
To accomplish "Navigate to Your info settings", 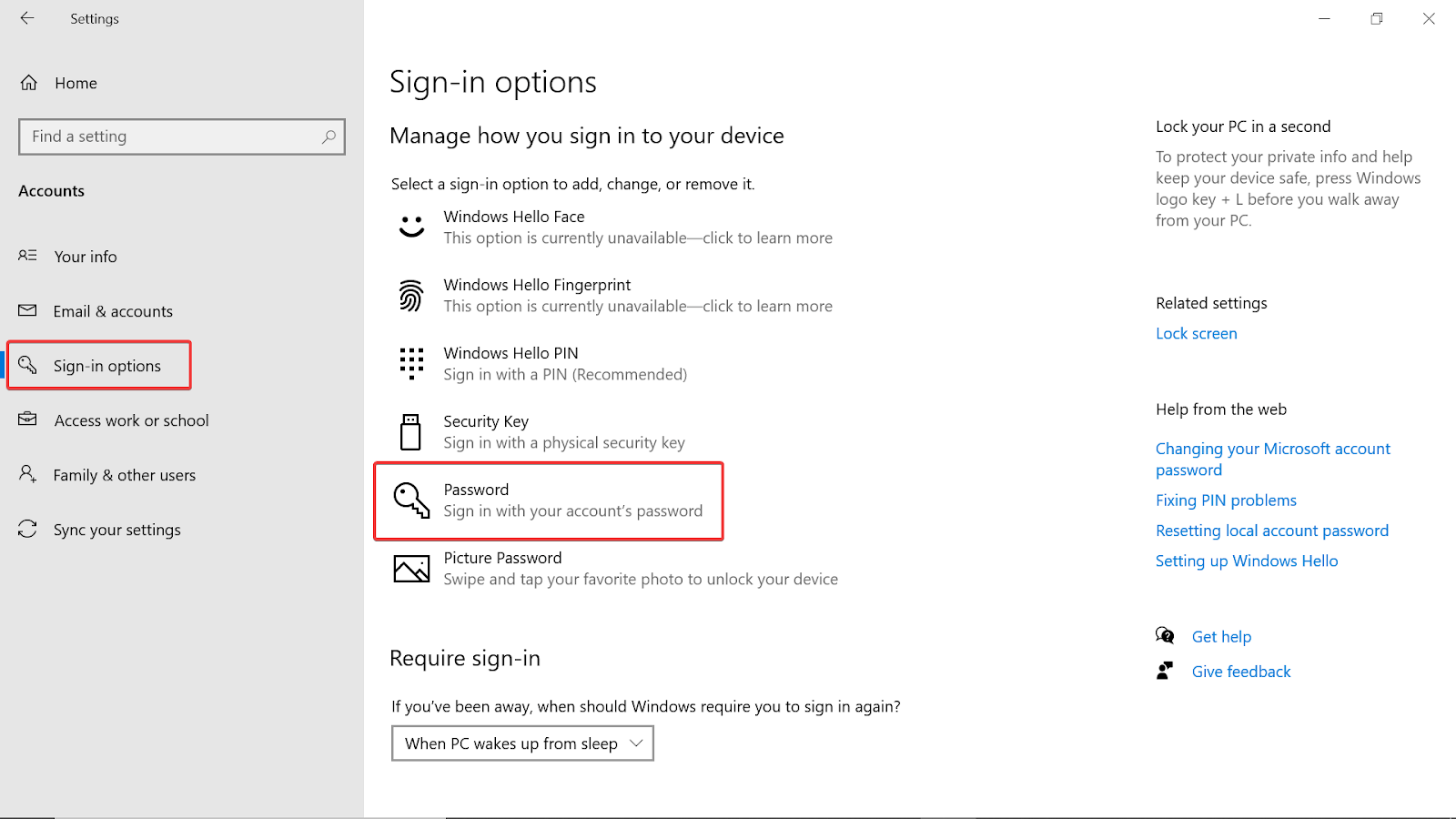I will click(x=85, y=256).
